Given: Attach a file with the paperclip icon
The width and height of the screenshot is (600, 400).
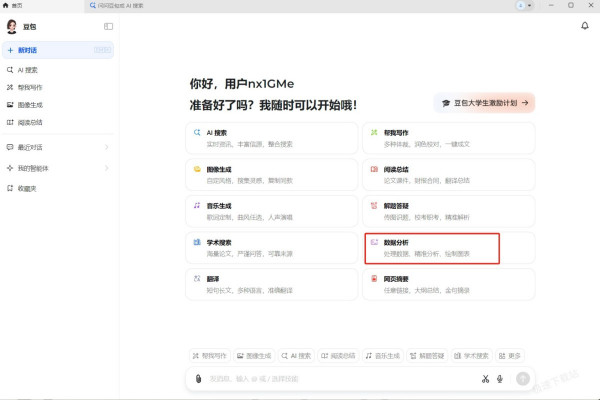Looking at the screenshot, I should (x=198, y=379).
